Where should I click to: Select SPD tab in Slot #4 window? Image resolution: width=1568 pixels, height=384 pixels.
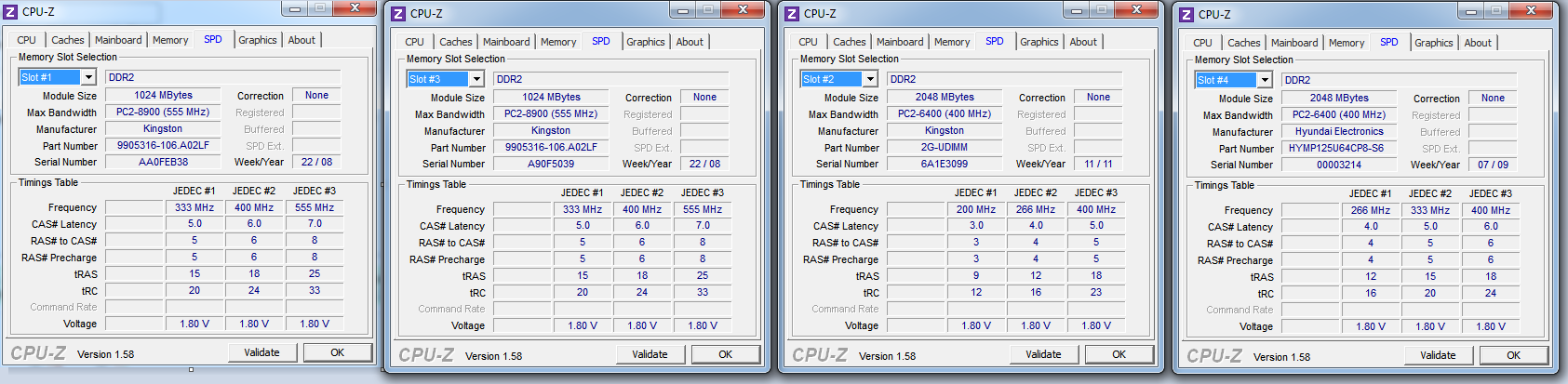click(x=1389, y=42)
